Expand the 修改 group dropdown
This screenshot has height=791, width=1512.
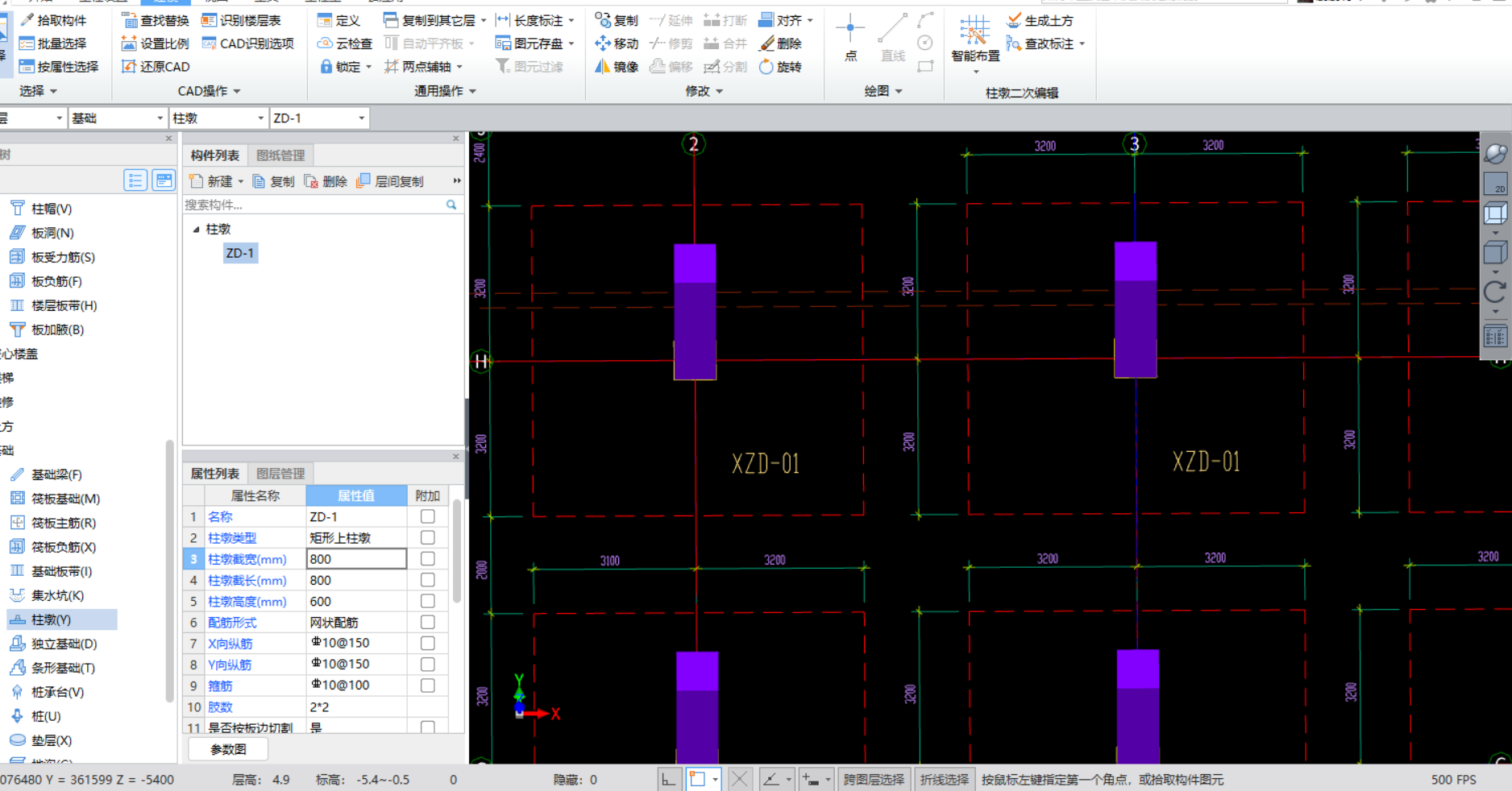click(704, 91)
